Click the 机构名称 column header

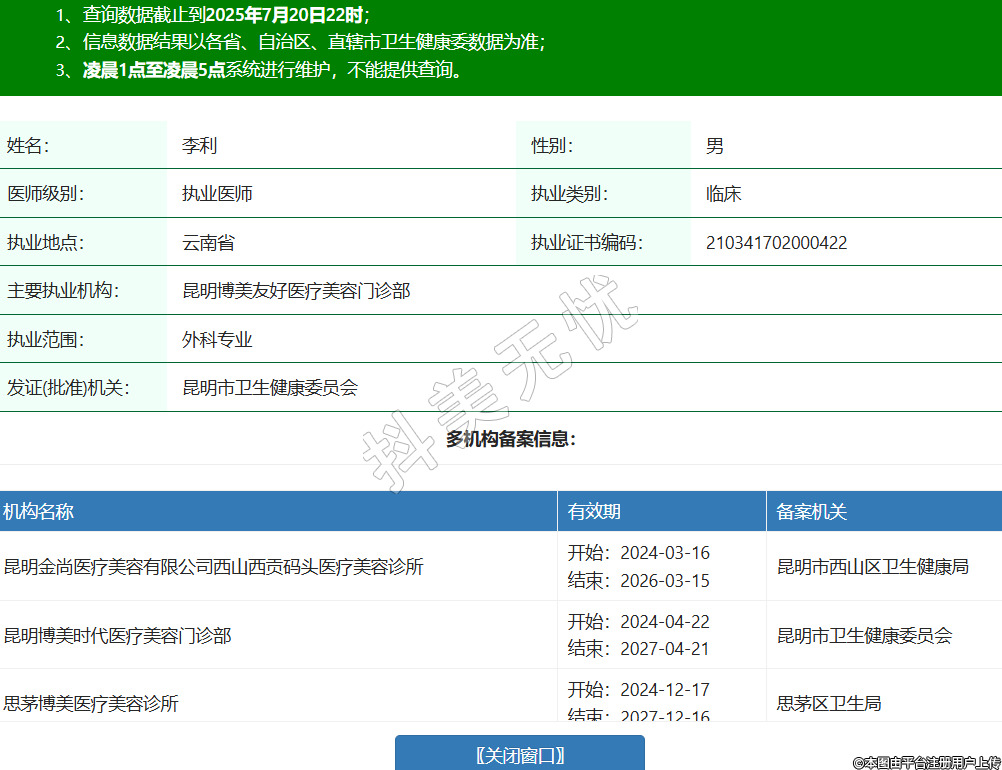coord(38,512)
